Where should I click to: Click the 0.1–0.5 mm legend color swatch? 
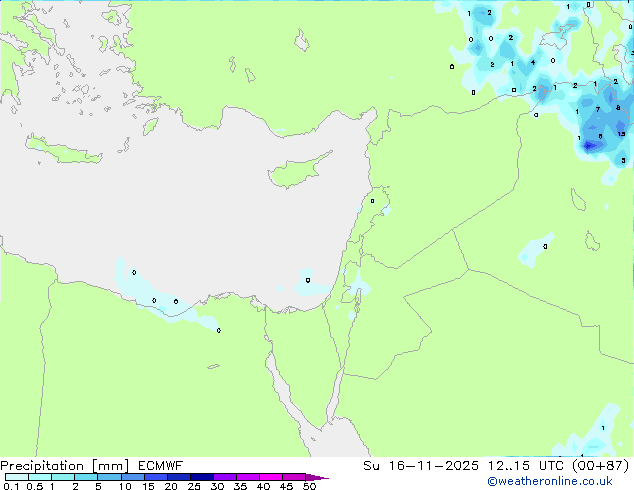click(x=17, y=477)
